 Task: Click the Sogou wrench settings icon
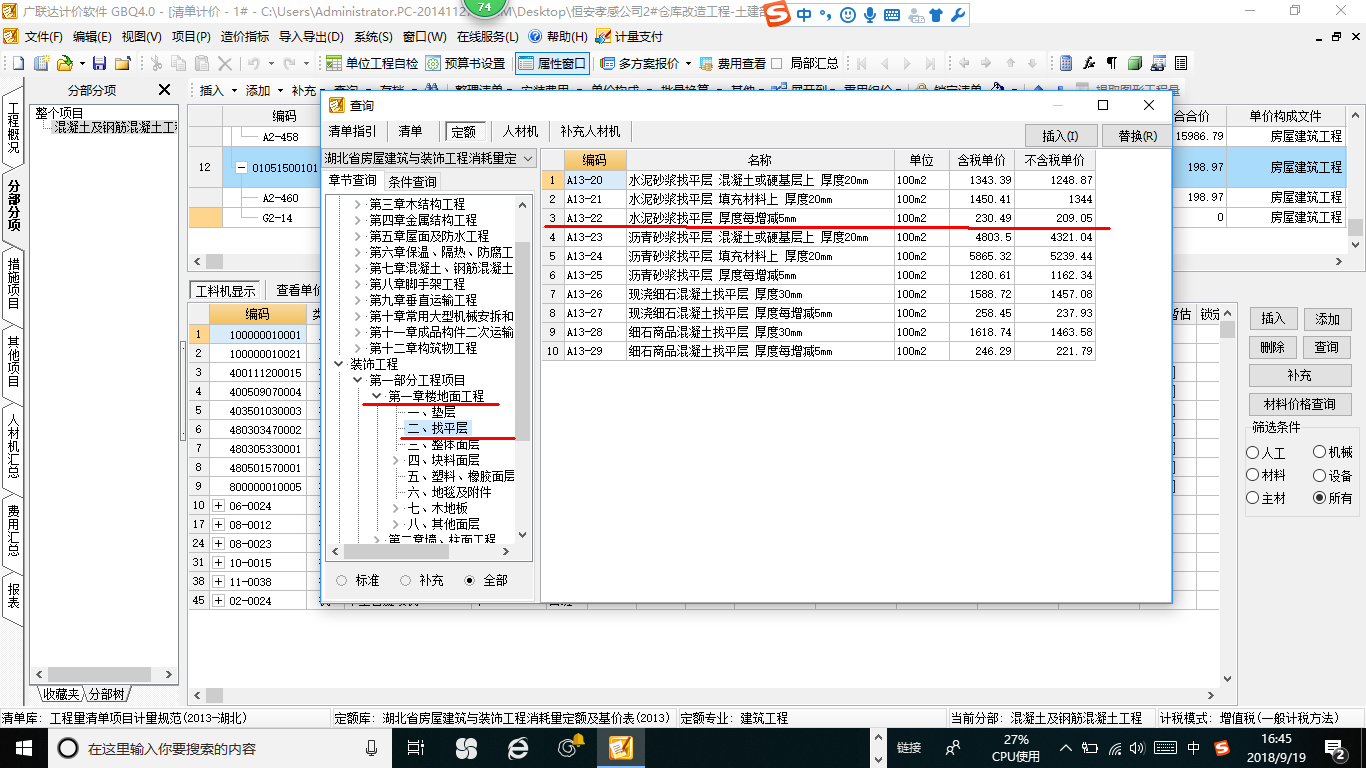coord(957,15)
